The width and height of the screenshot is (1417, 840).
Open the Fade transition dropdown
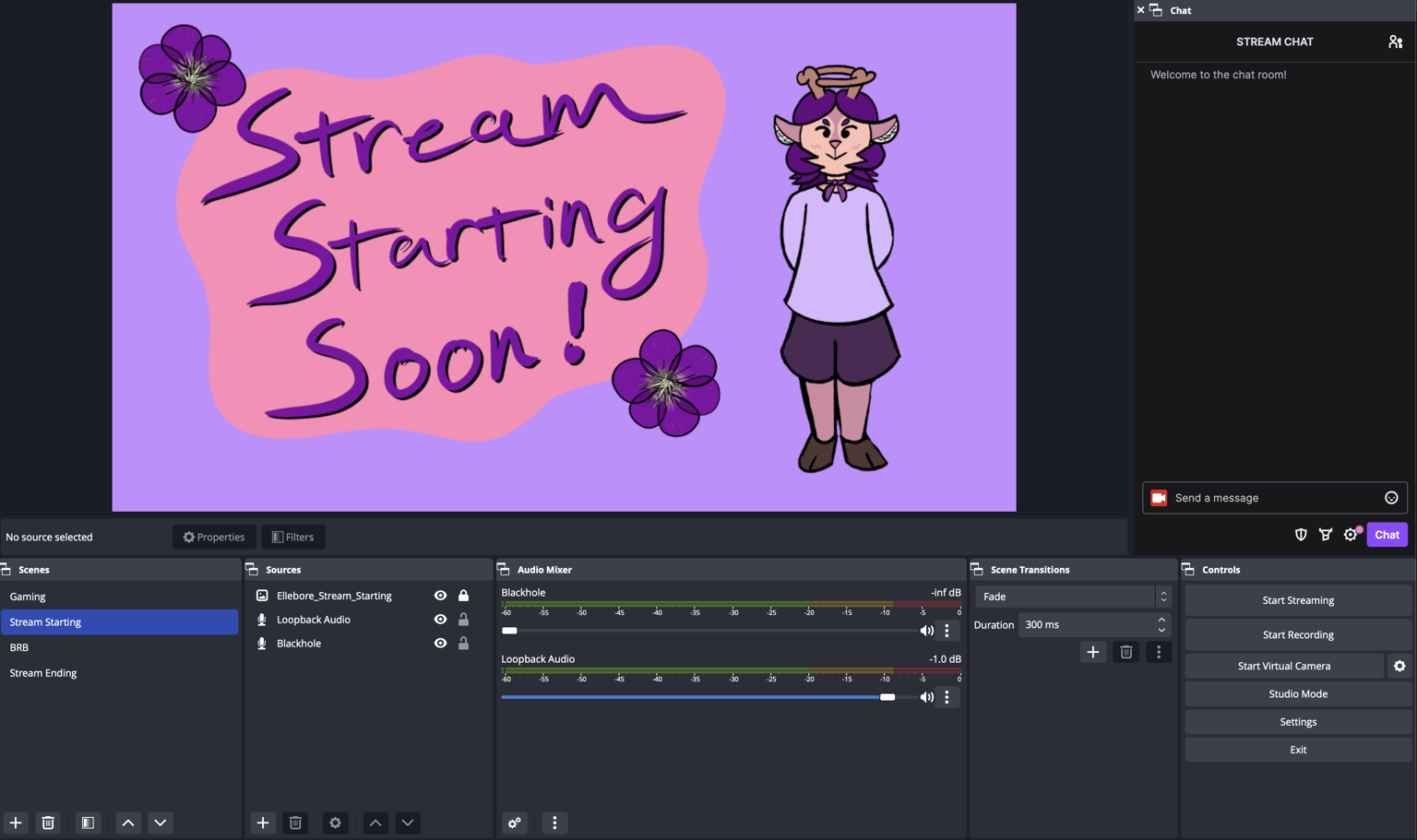click(x=1073, y=597)
